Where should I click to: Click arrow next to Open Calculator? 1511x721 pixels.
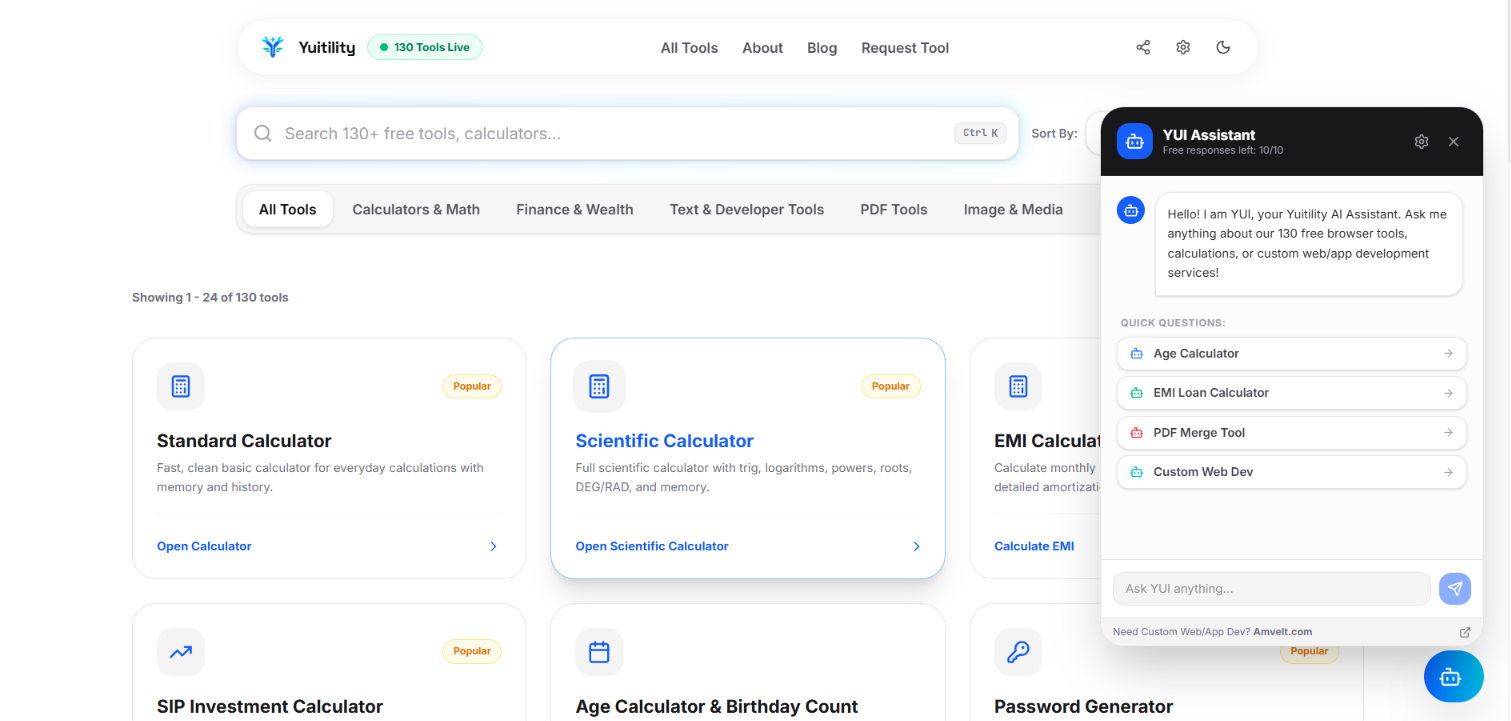coord(493,546)
